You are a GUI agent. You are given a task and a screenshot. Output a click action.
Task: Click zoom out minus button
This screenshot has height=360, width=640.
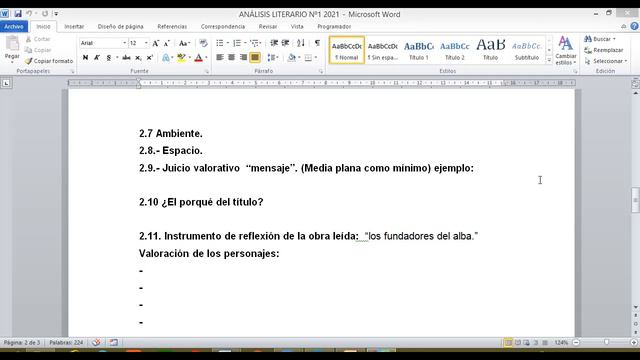[x=576, y=342]
